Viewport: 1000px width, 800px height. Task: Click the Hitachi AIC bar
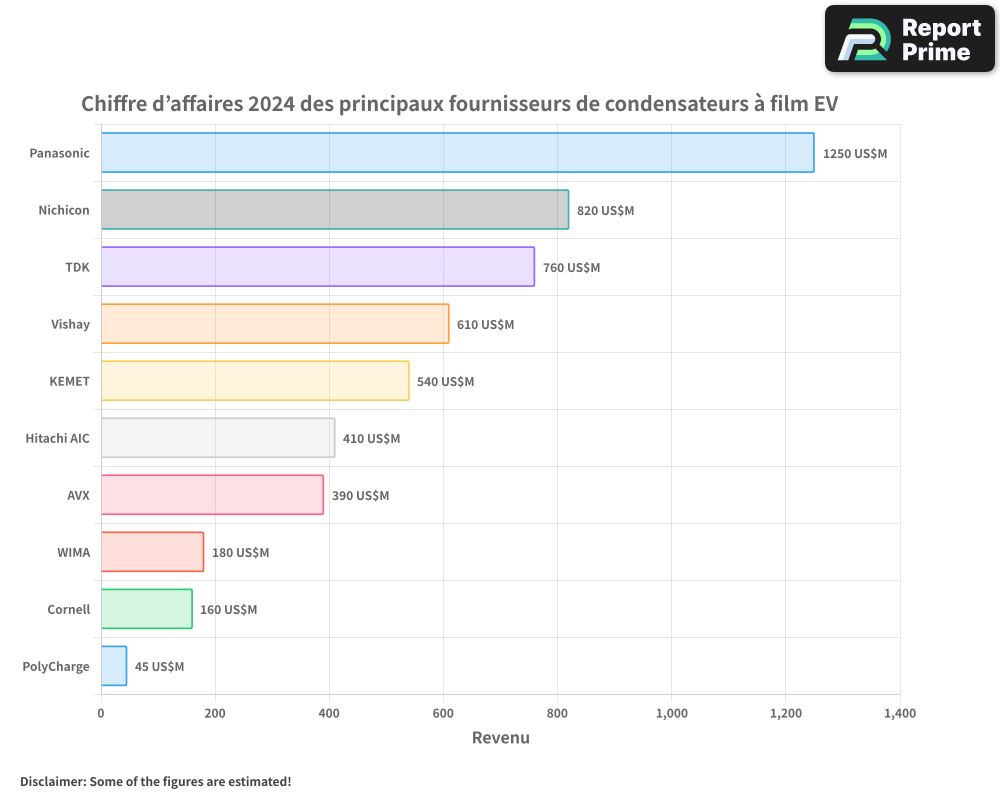(217, 438)
